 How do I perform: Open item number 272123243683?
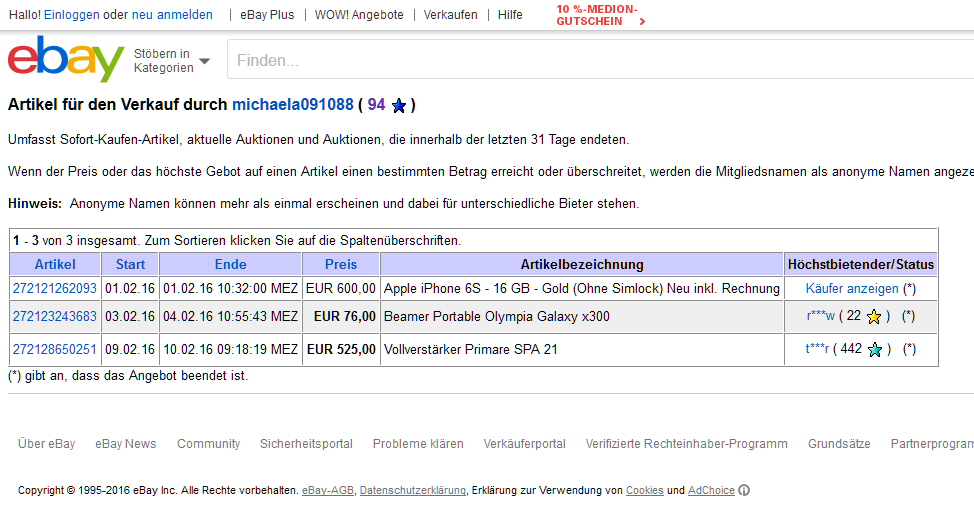point(55,316)
